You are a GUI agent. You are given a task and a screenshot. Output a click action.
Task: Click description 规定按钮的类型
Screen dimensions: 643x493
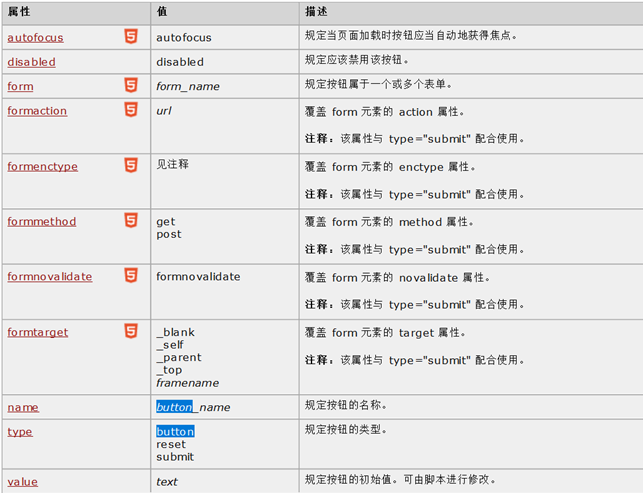click(x=346, y=430)
